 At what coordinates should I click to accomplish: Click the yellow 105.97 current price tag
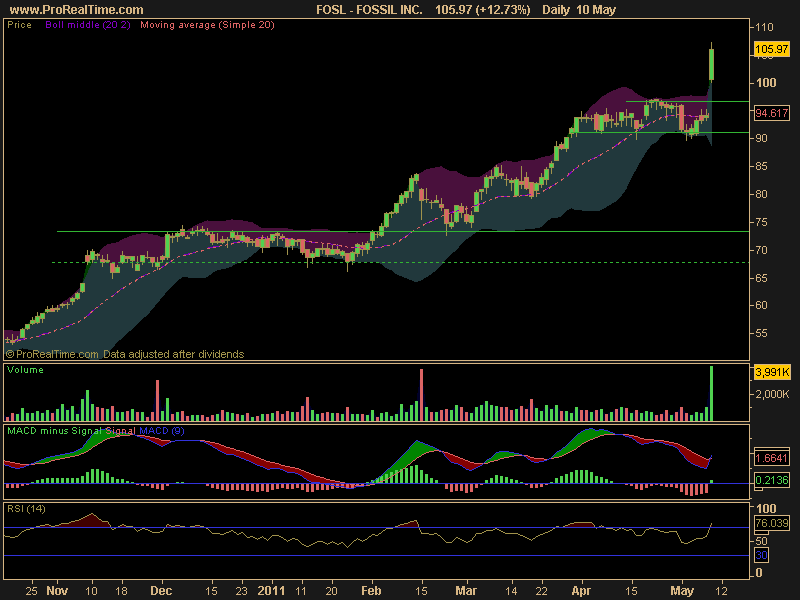[771, 49]
